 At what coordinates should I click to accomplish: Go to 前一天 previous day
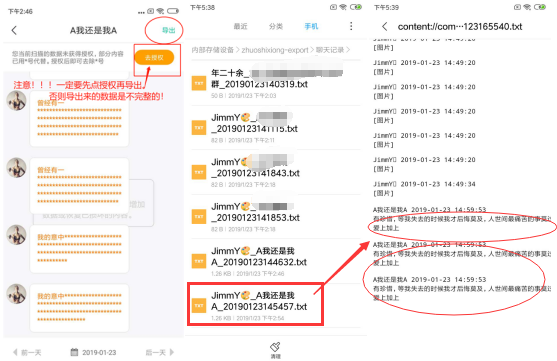tap(27, 352)
